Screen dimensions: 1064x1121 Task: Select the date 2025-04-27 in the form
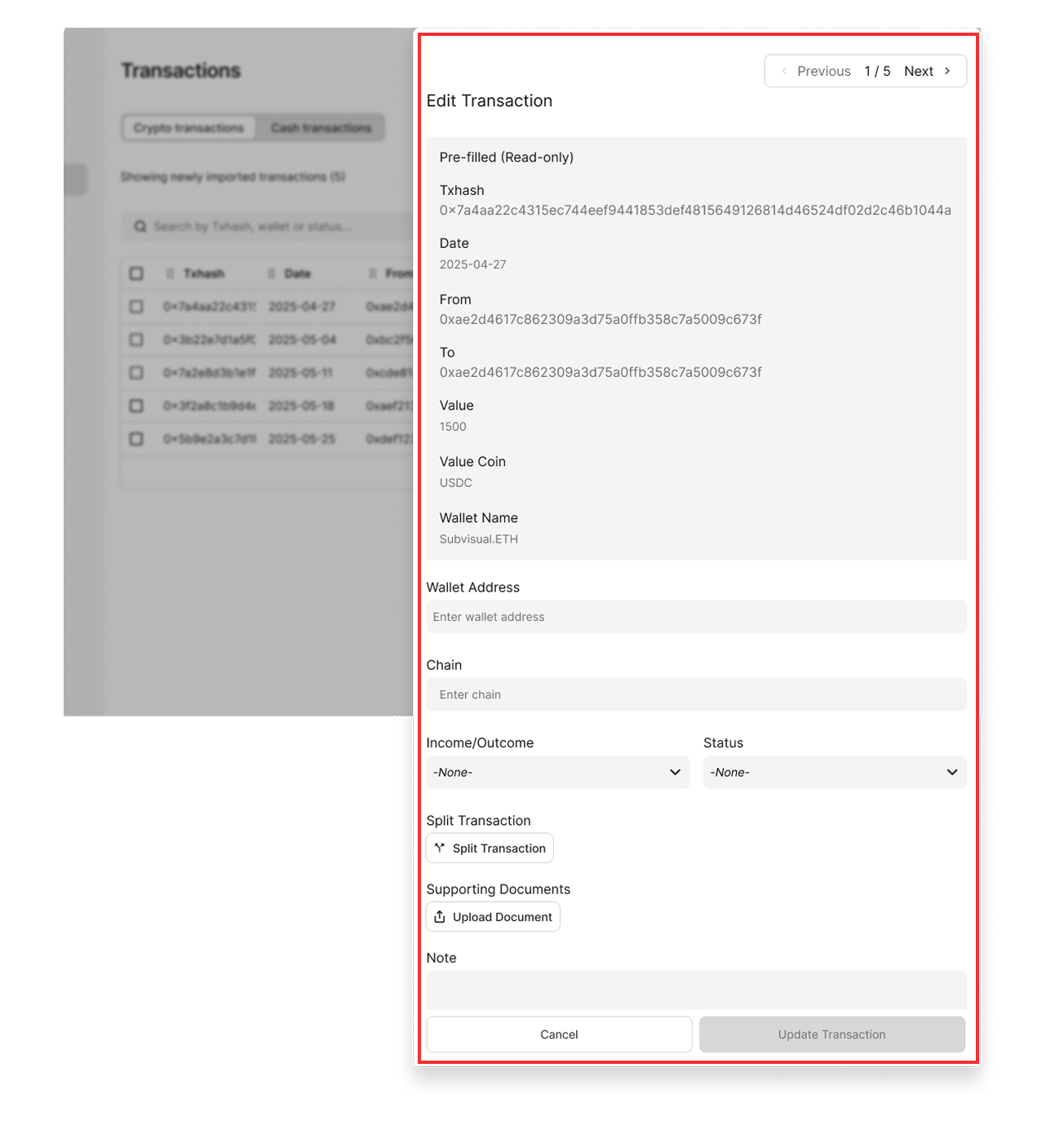[x=473, y=264]
